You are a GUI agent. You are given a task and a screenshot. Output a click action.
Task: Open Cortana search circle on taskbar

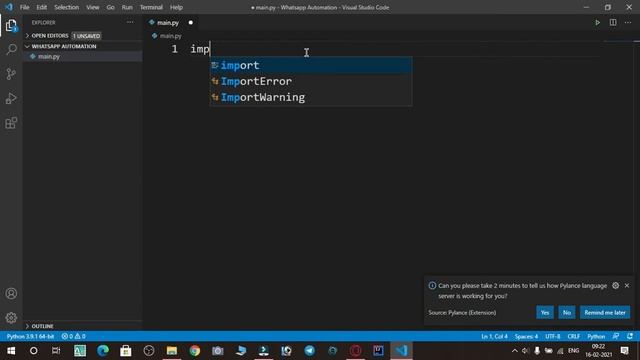pos(33,351)
